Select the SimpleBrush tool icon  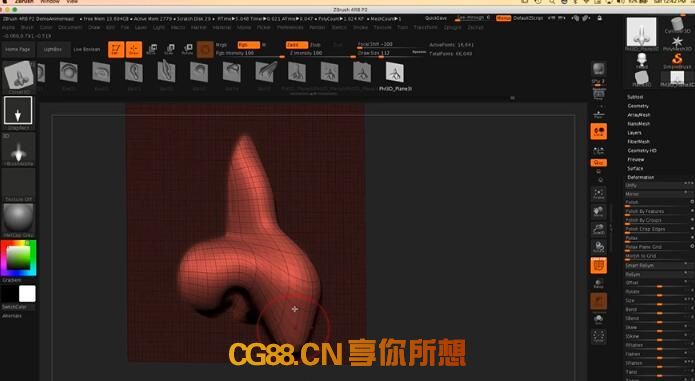(x=677, y=60)
